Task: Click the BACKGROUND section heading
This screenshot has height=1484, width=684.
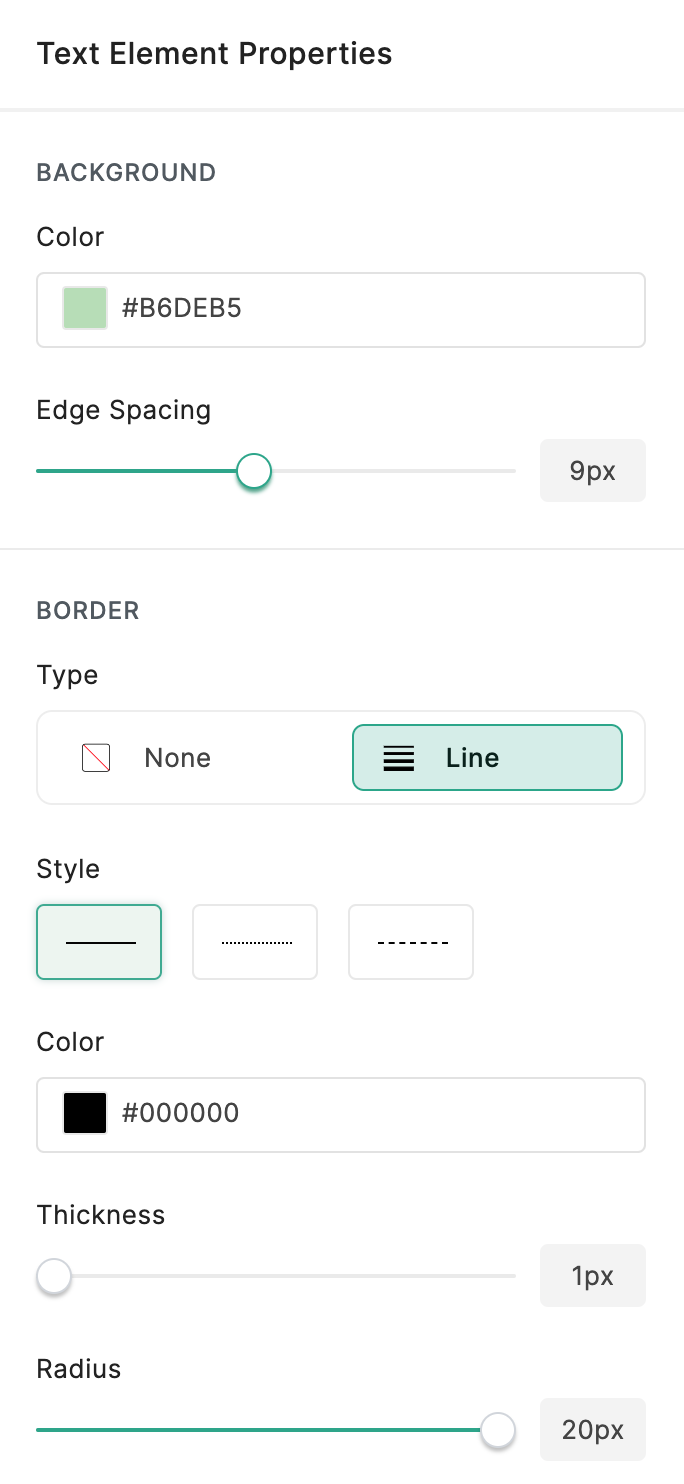Action: [126, 173]
